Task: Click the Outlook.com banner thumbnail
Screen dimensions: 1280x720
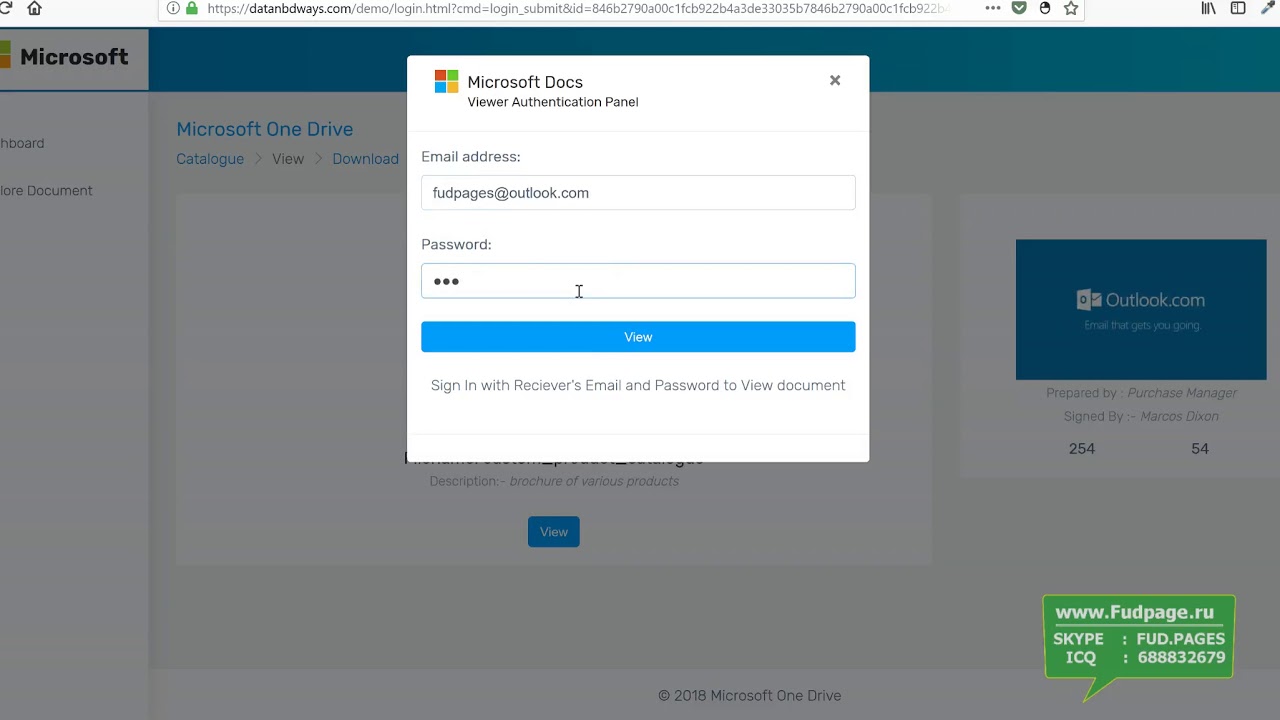Action: (x=1141, y=310)
